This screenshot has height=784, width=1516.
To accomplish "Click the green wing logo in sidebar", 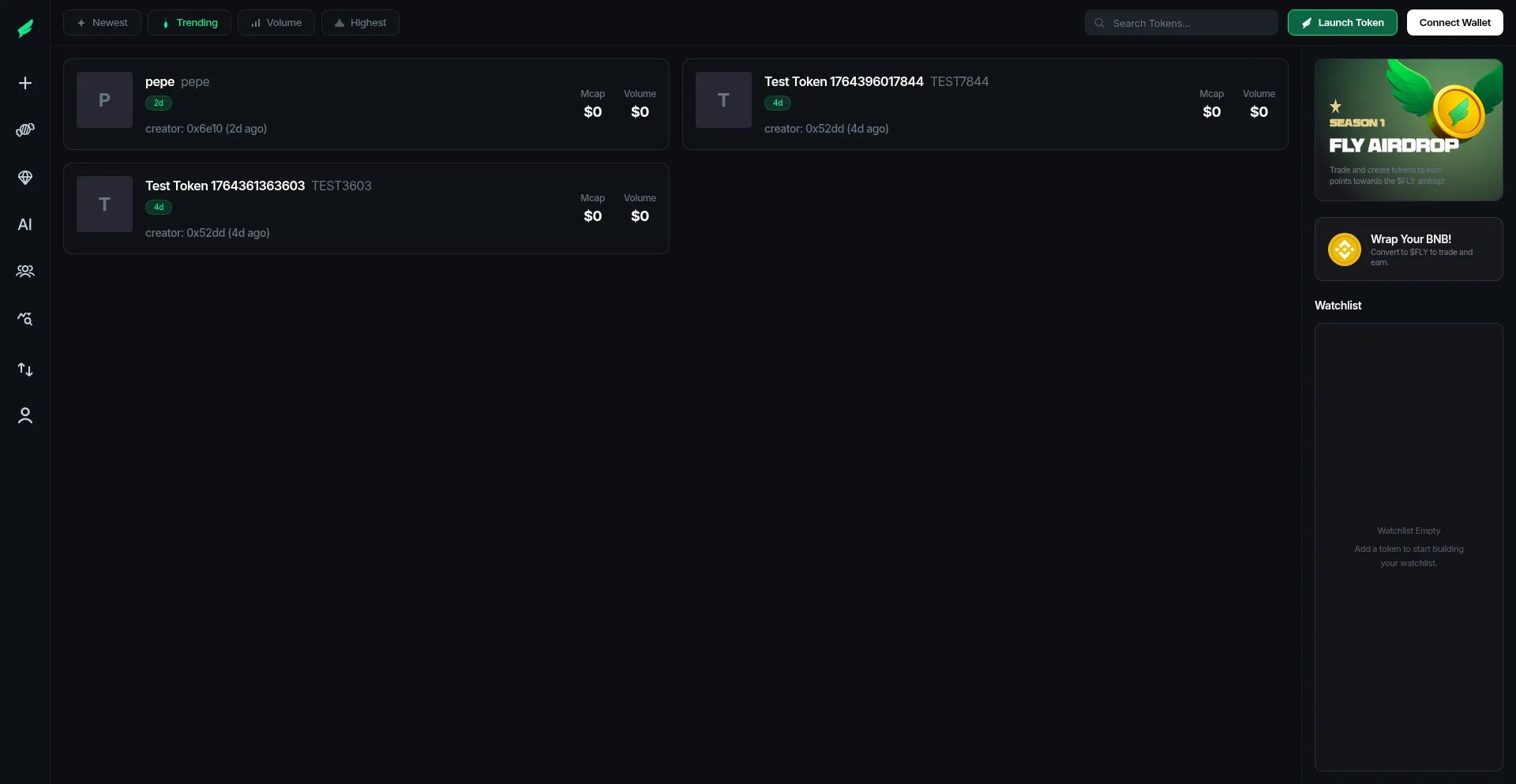I will [x=25, y=28].
